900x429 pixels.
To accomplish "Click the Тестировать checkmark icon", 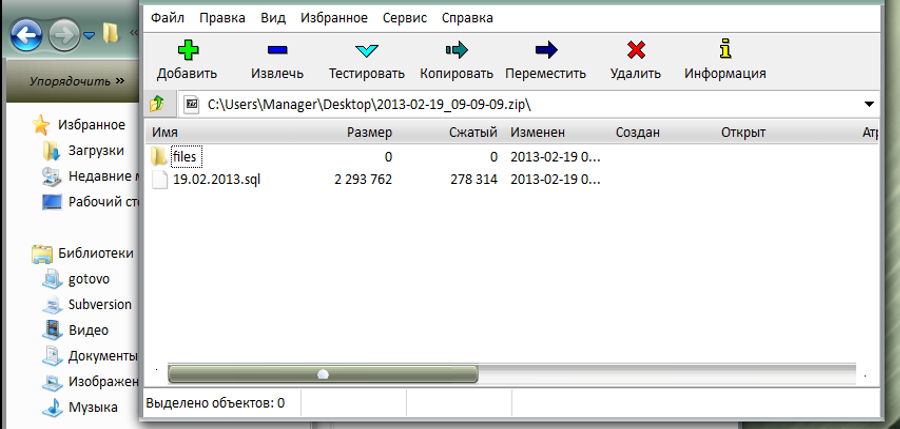I will pyautogui.click(x=366, y=51).
